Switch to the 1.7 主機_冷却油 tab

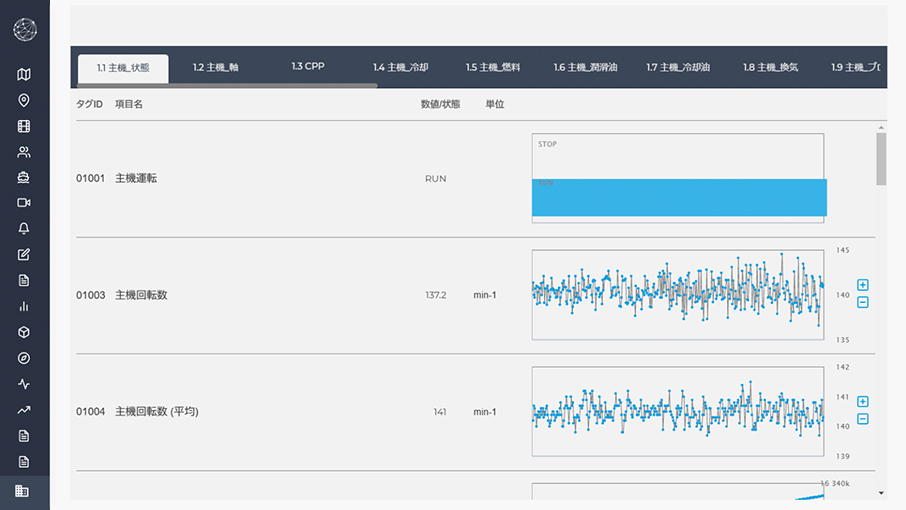click(x=678, y=68)
